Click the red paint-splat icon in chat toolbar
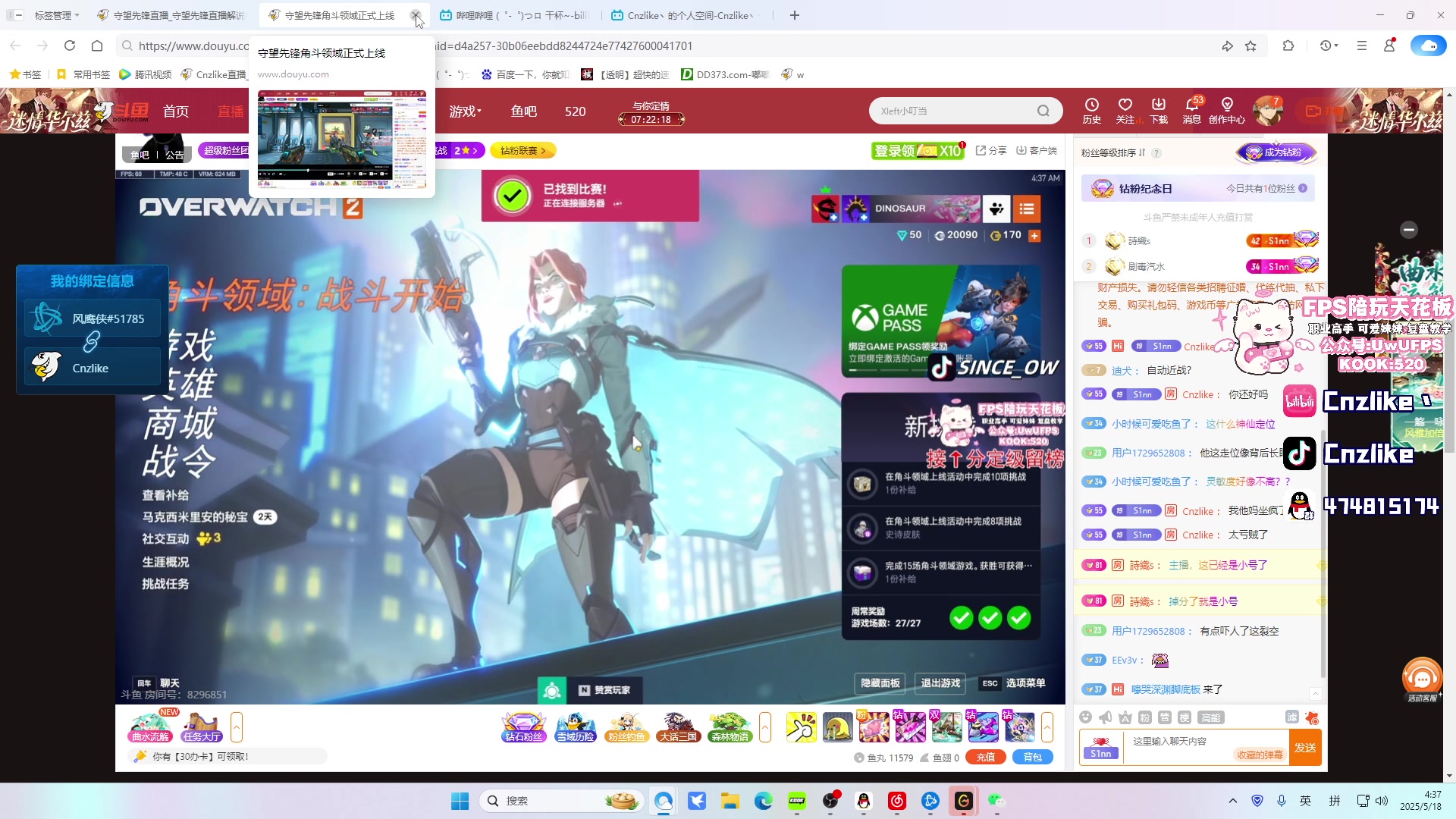The width and height of the screenshot is (1456, 819). tap(1312, 717)
